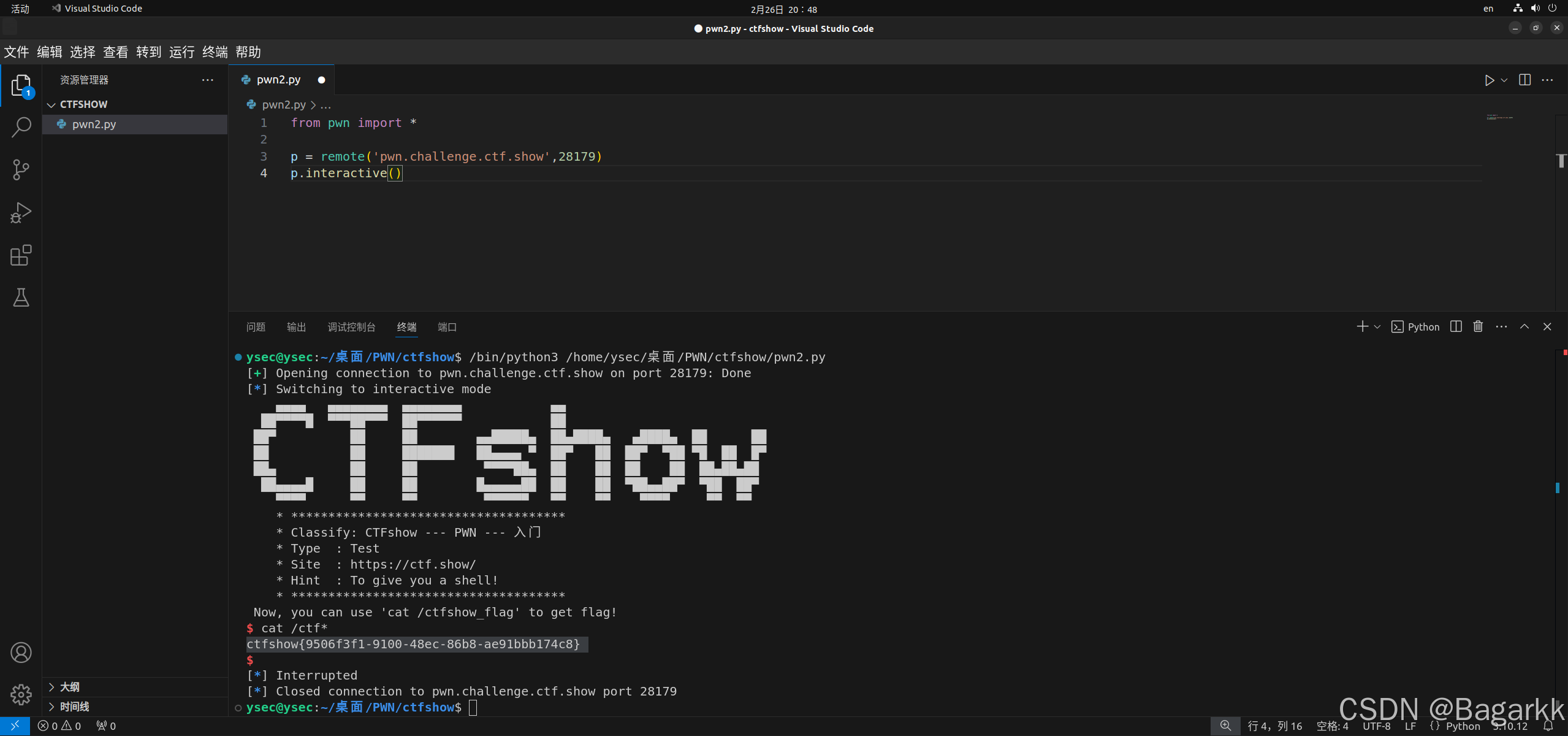Open the Extensions view
Image resolution: width=1568 pixels, height=736 pixels.
click(x=21, y=255)
